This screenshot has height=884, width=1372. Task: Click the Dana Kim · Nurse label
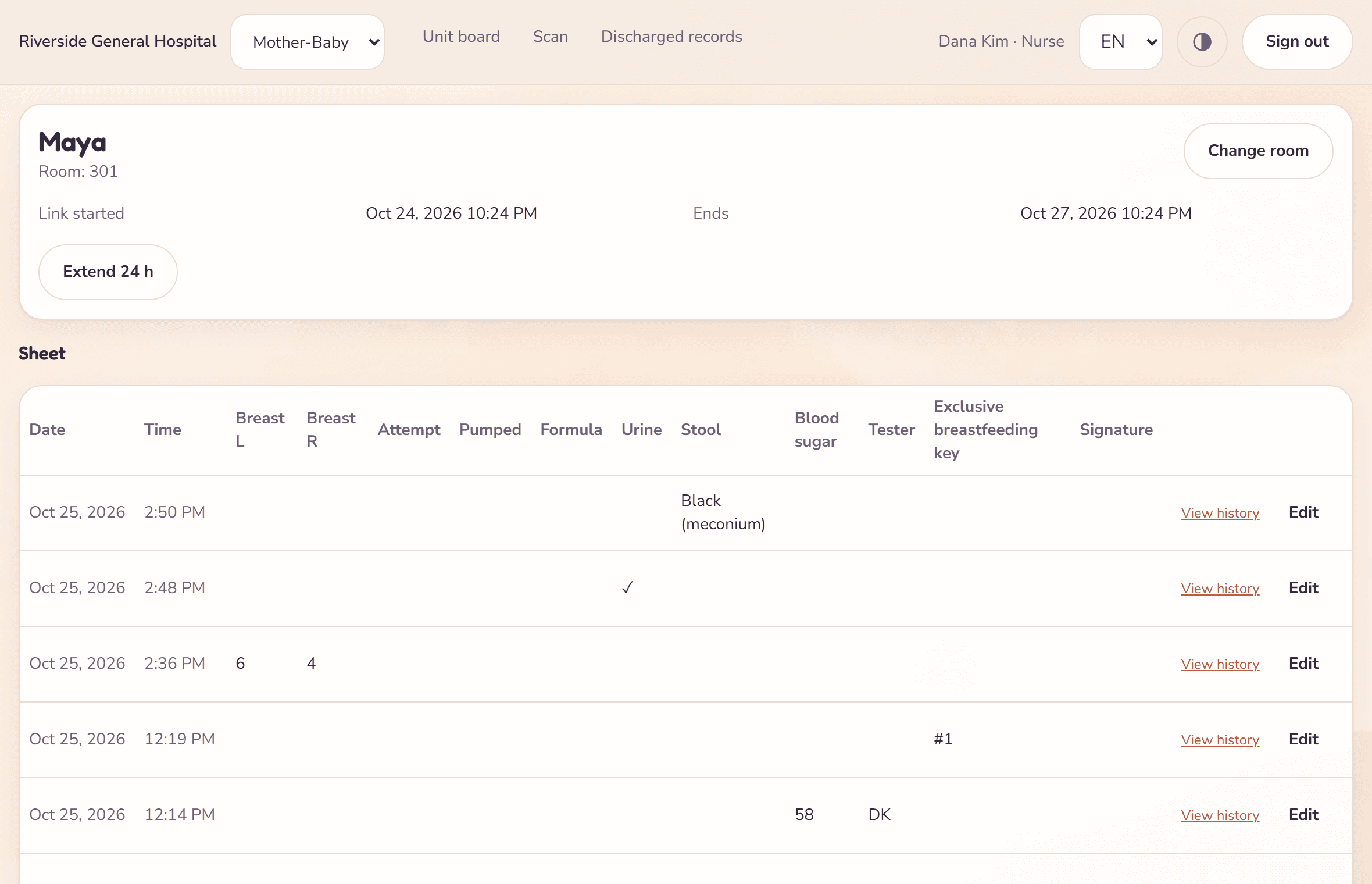point(1001,41)
